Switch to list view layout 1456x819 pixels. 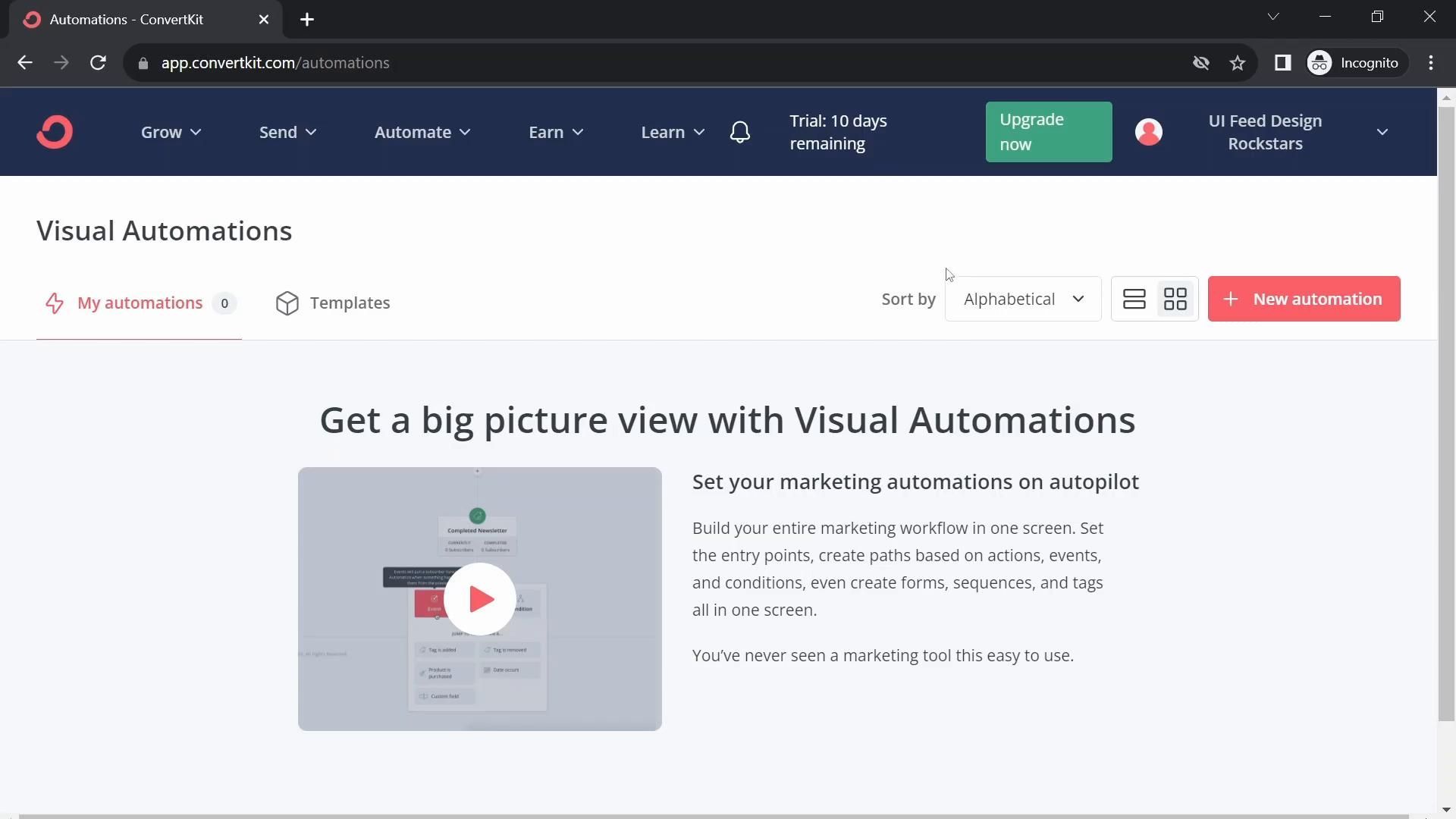1134,299
